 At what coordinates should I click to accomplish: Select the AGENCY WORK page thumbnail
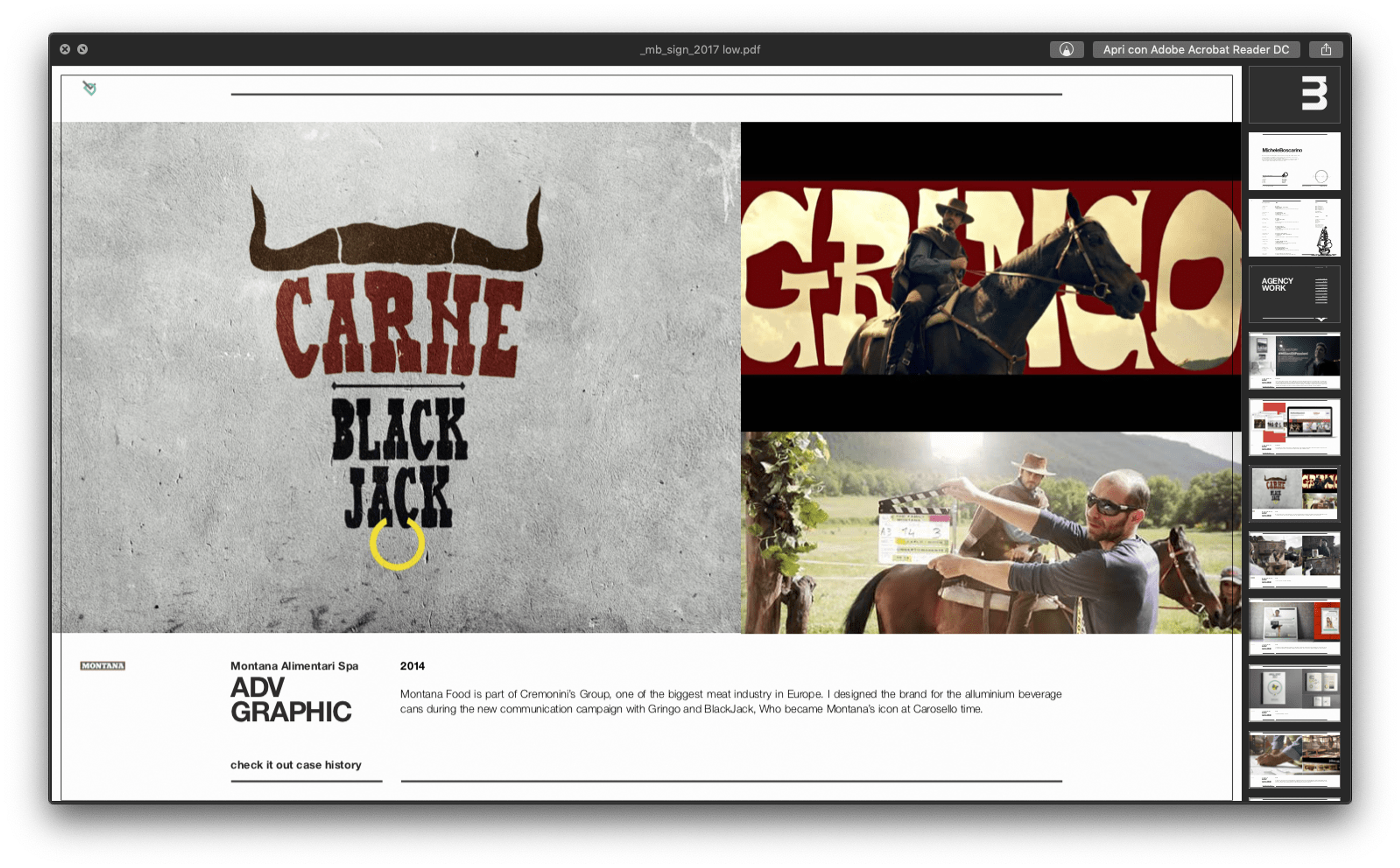point(1294,294)
